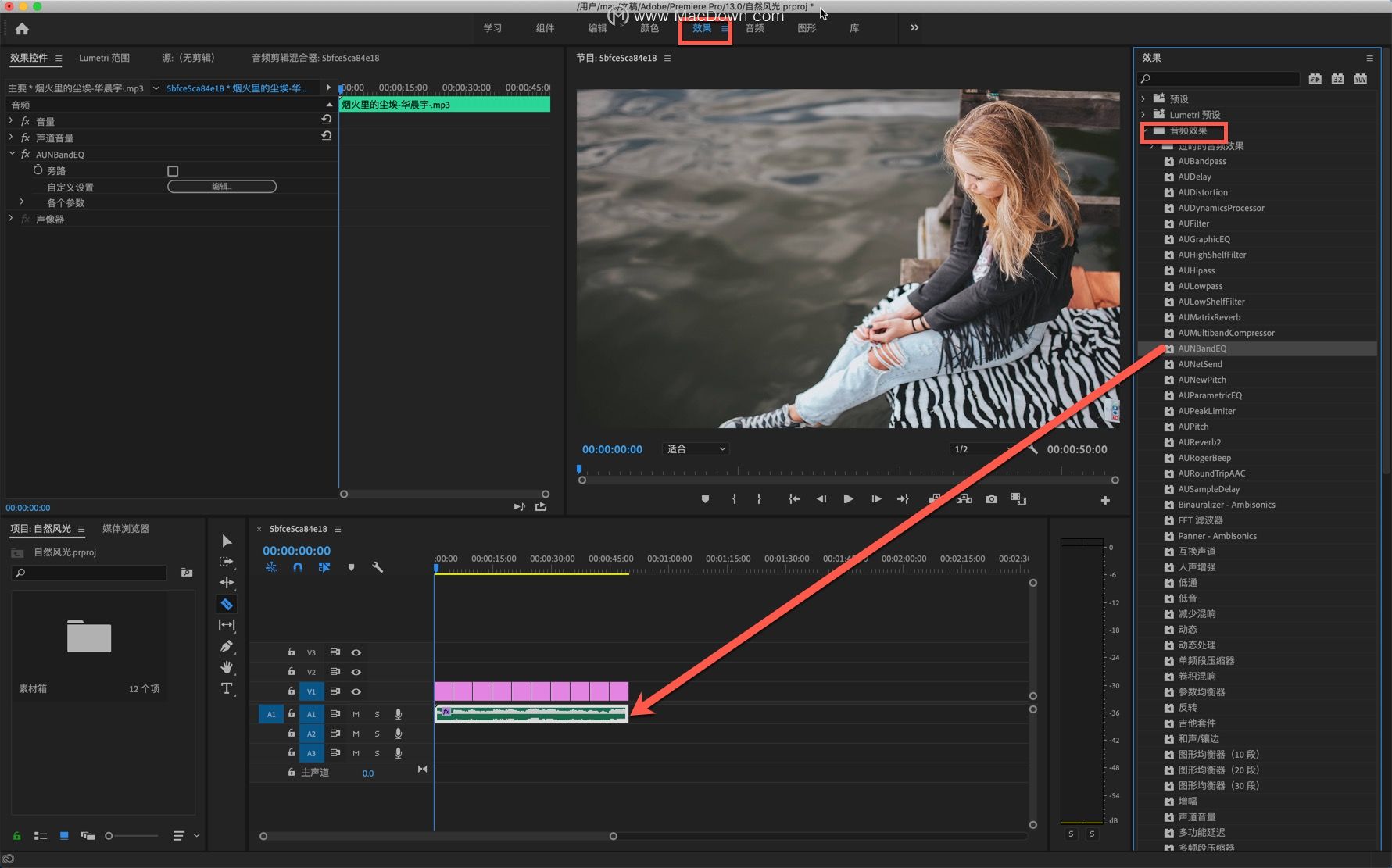
Task: Click Home icon at top left
Action: pos(22,29)
